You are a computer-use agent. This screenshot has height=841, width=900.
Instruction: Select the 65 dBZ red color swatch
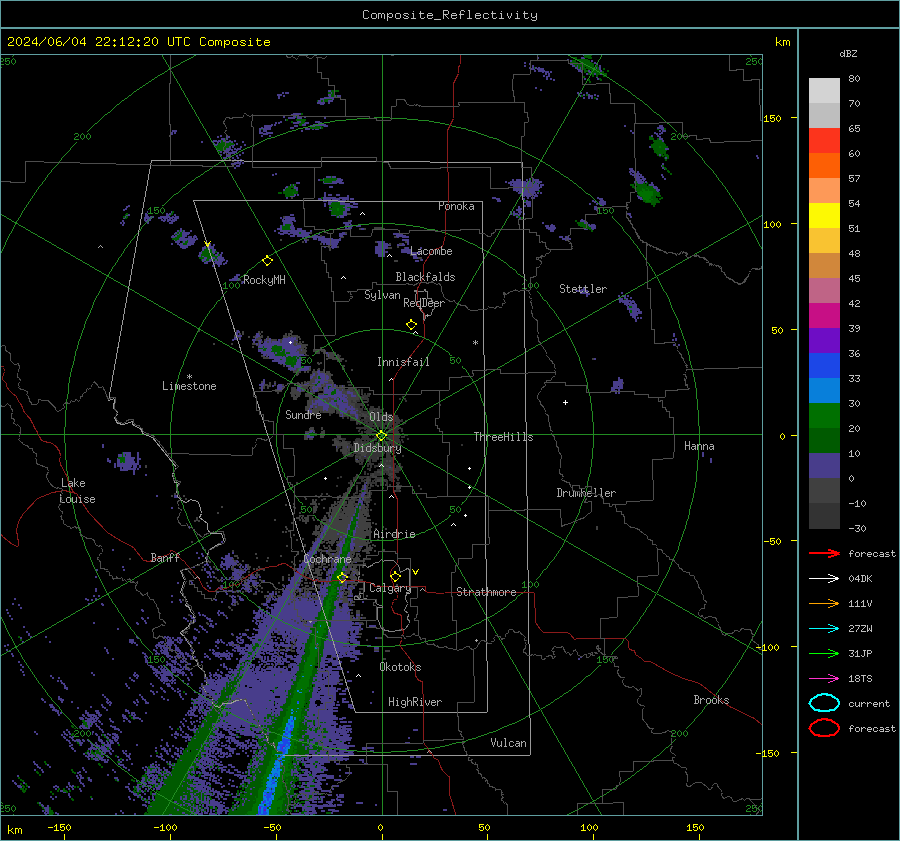point(824,140)
